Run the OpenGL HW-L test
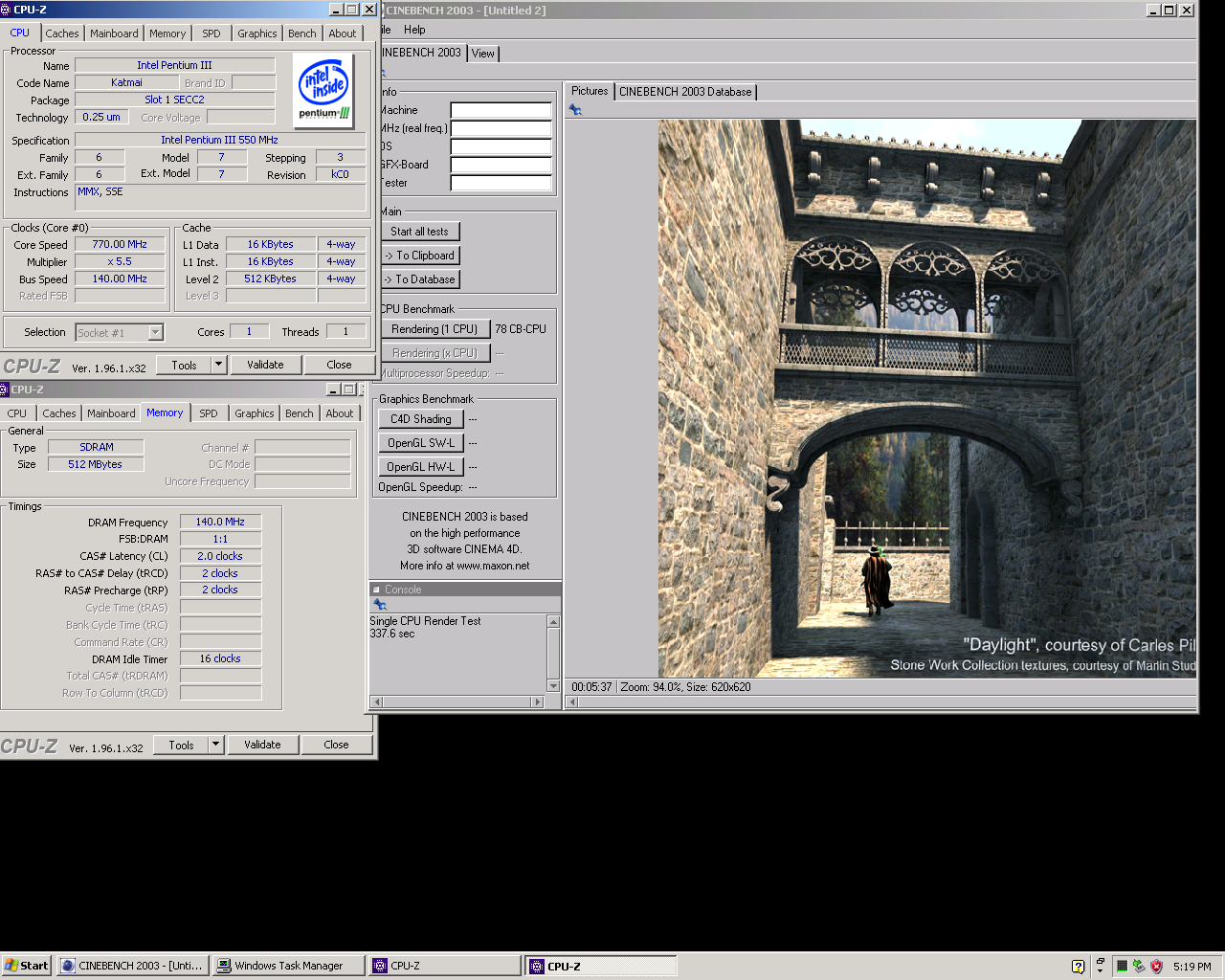This screenshot has height=980, width=1225. pyautogui.click(x=421, y=467)
